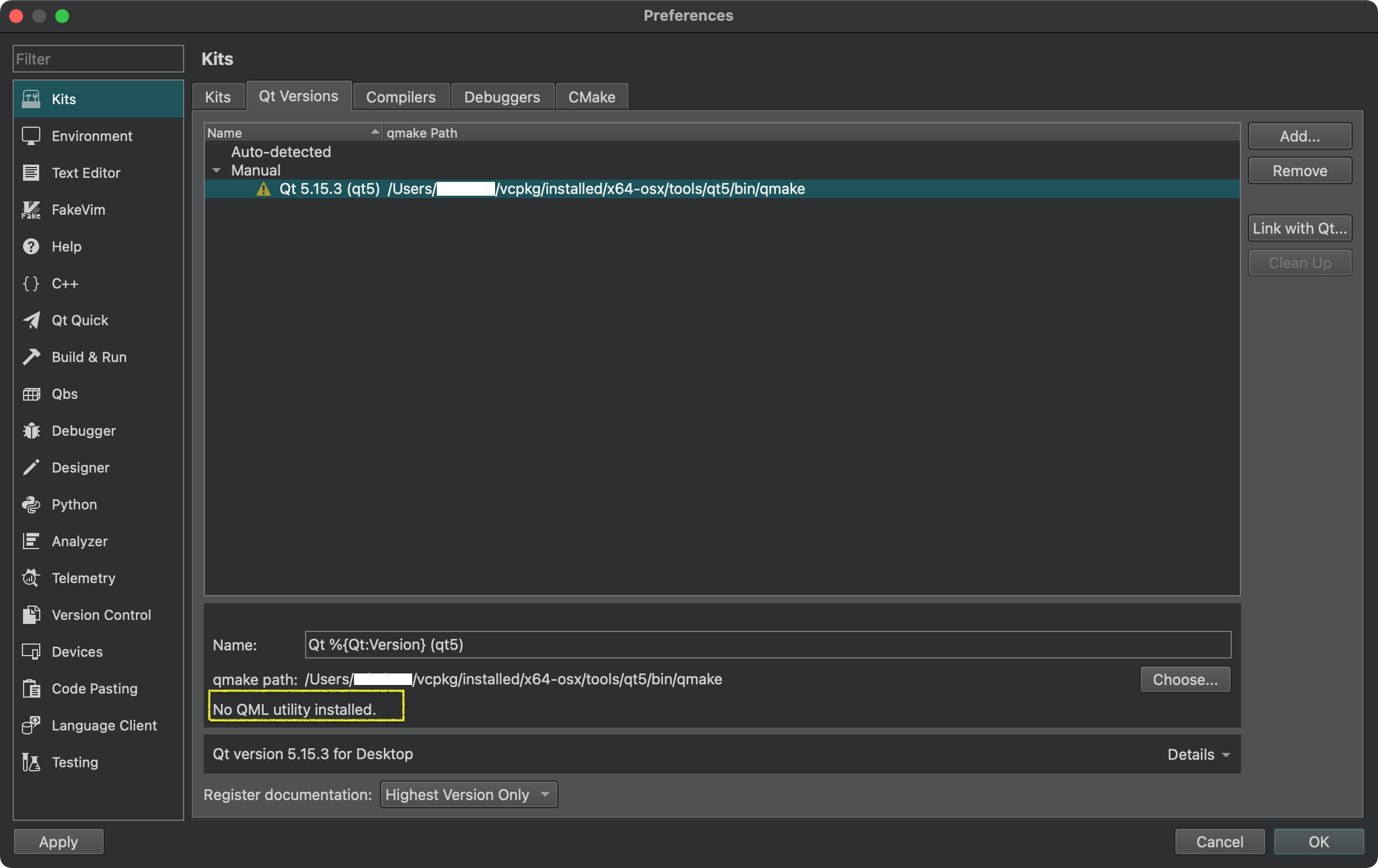Click the warning icon beside Qt 5.15.3
Viewport: 1378px width, 868px height.
(x=264, y=189)
